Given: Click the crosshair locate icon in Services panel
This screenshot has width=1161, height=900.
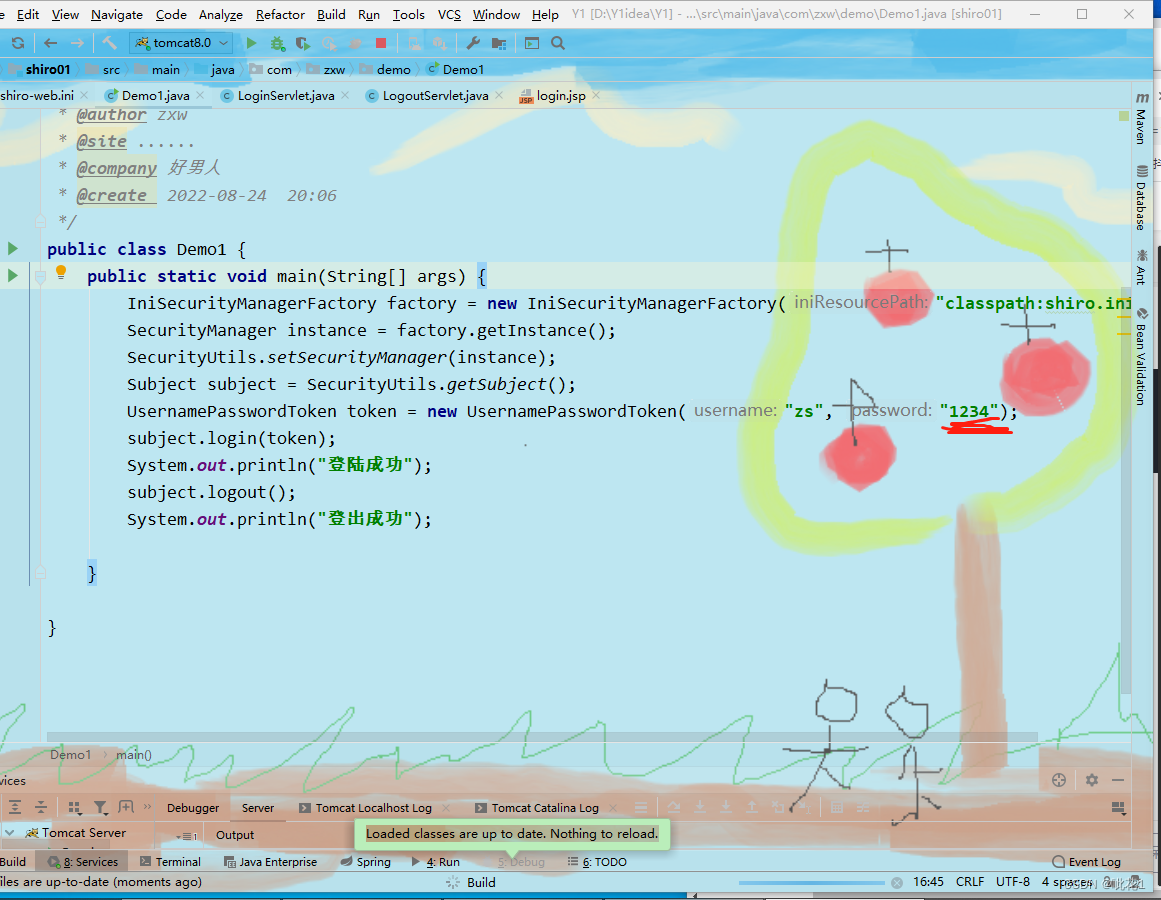Looking at the screenshot, I should (1059, 779).
